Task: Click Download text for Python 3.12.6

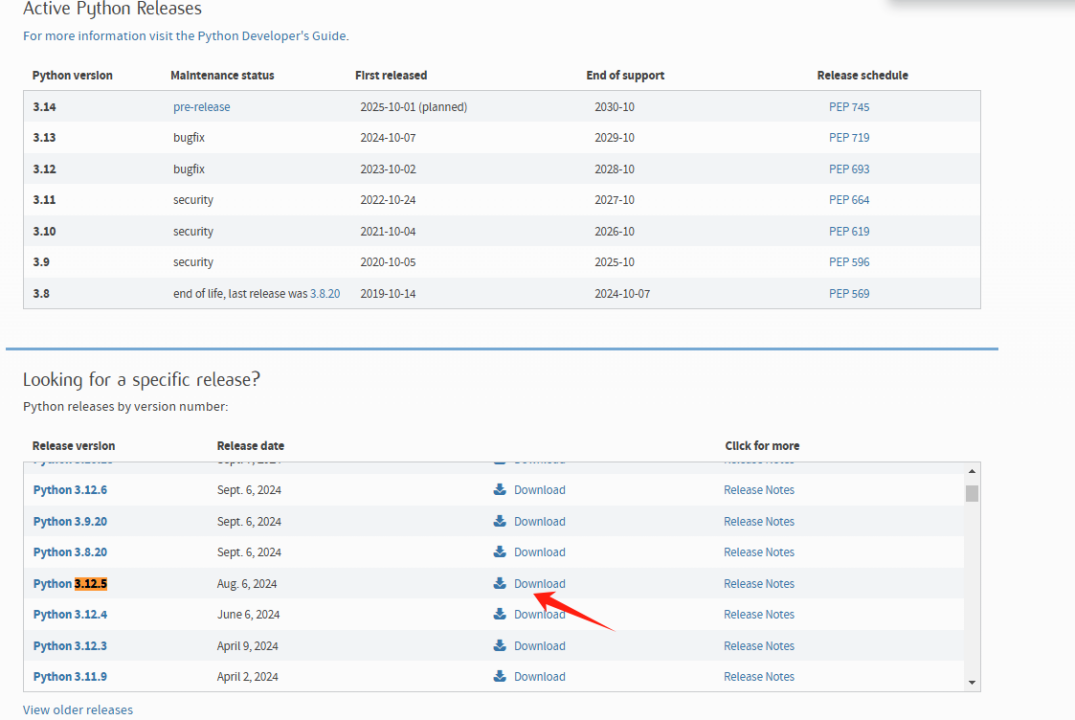Action: tap(540, 490)
